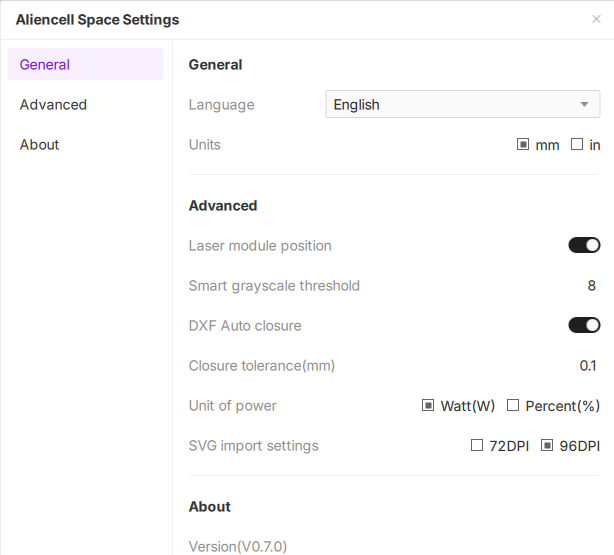Choose 72DPI for SVG import
Viewport: 614px width, 555px height.
pyautogui.click(x=477, y=445)
